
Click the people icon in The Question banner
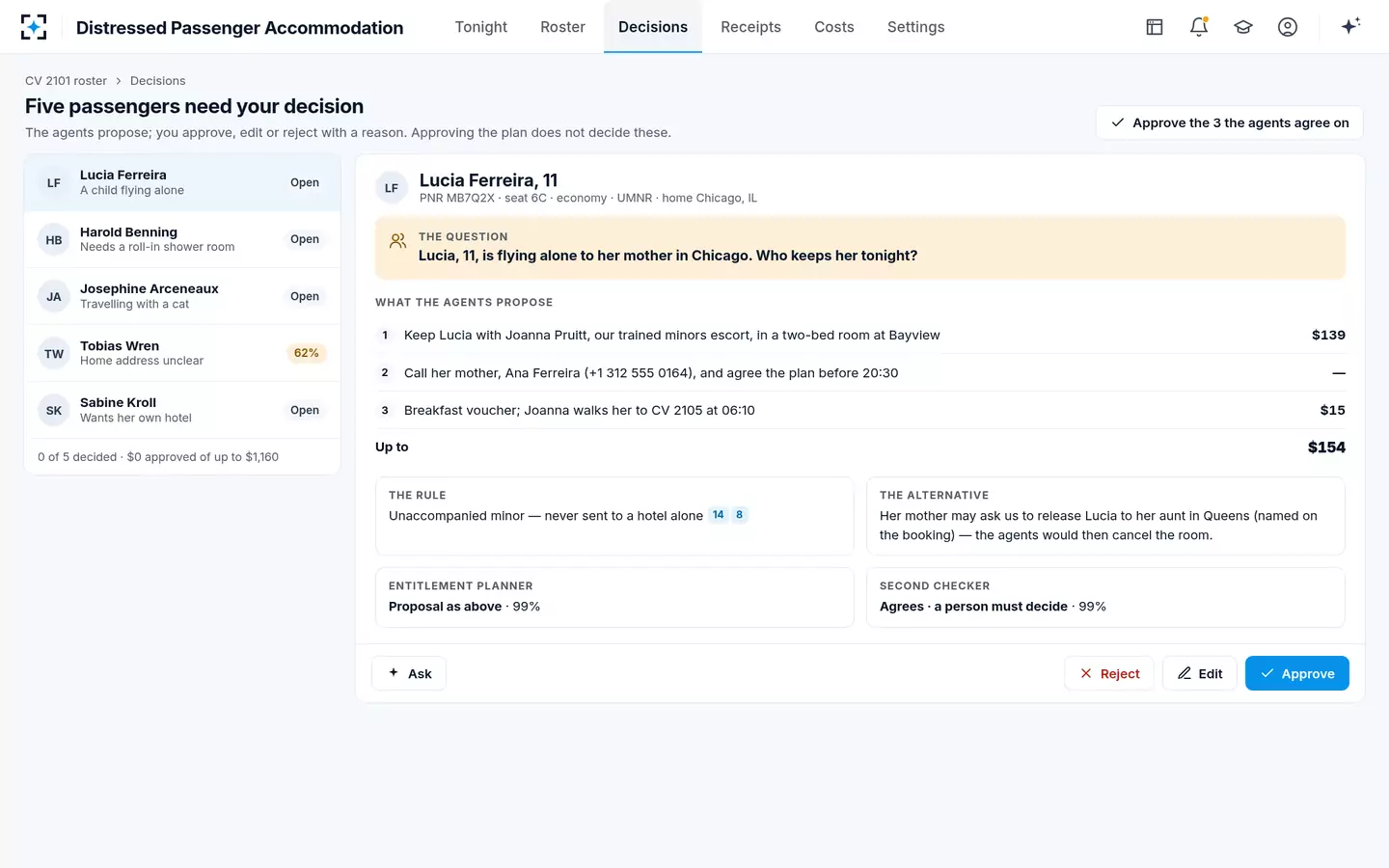pyautogui.click(x=397, y=241)
